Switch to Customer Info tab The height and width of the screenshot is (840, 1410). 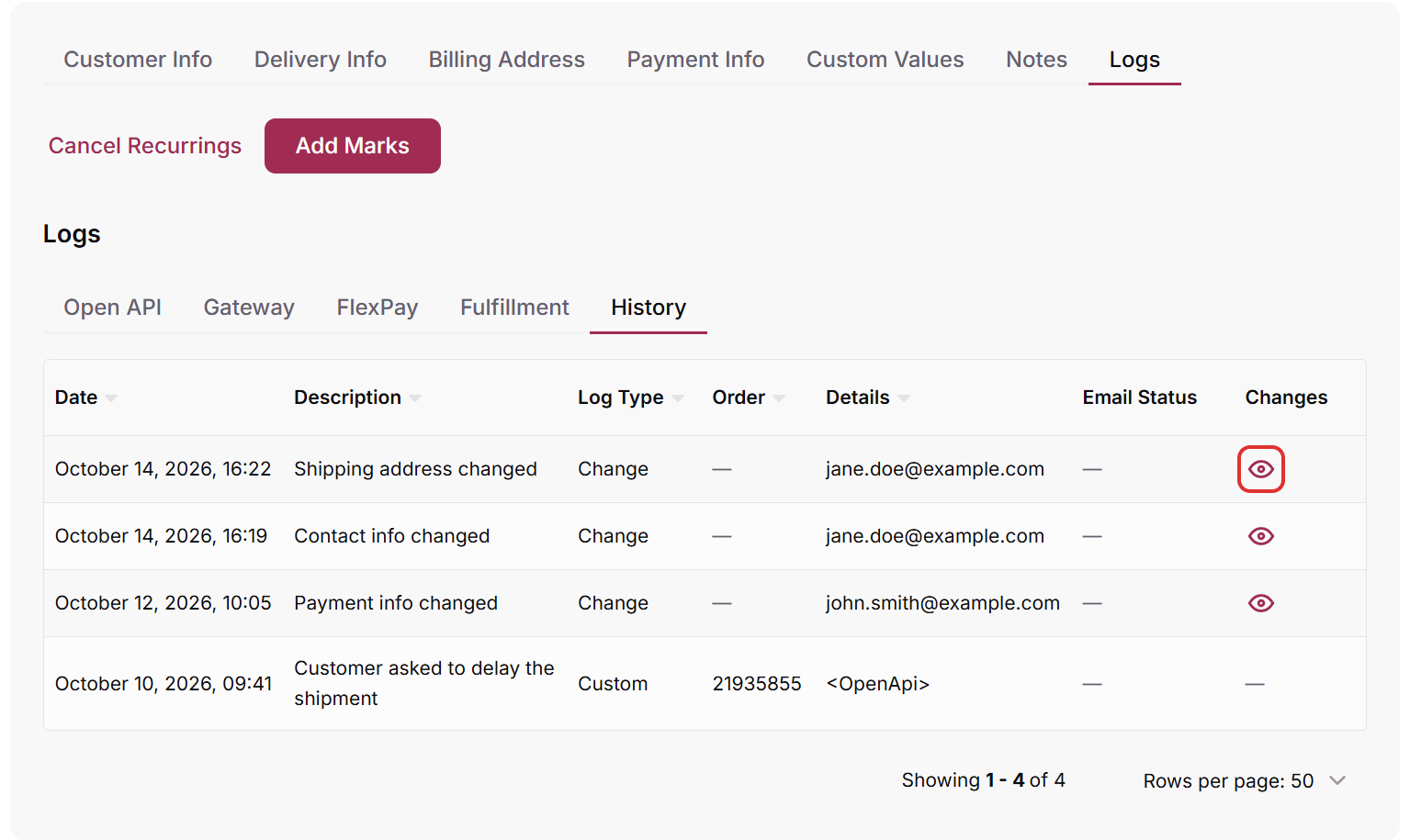(138, 60)
